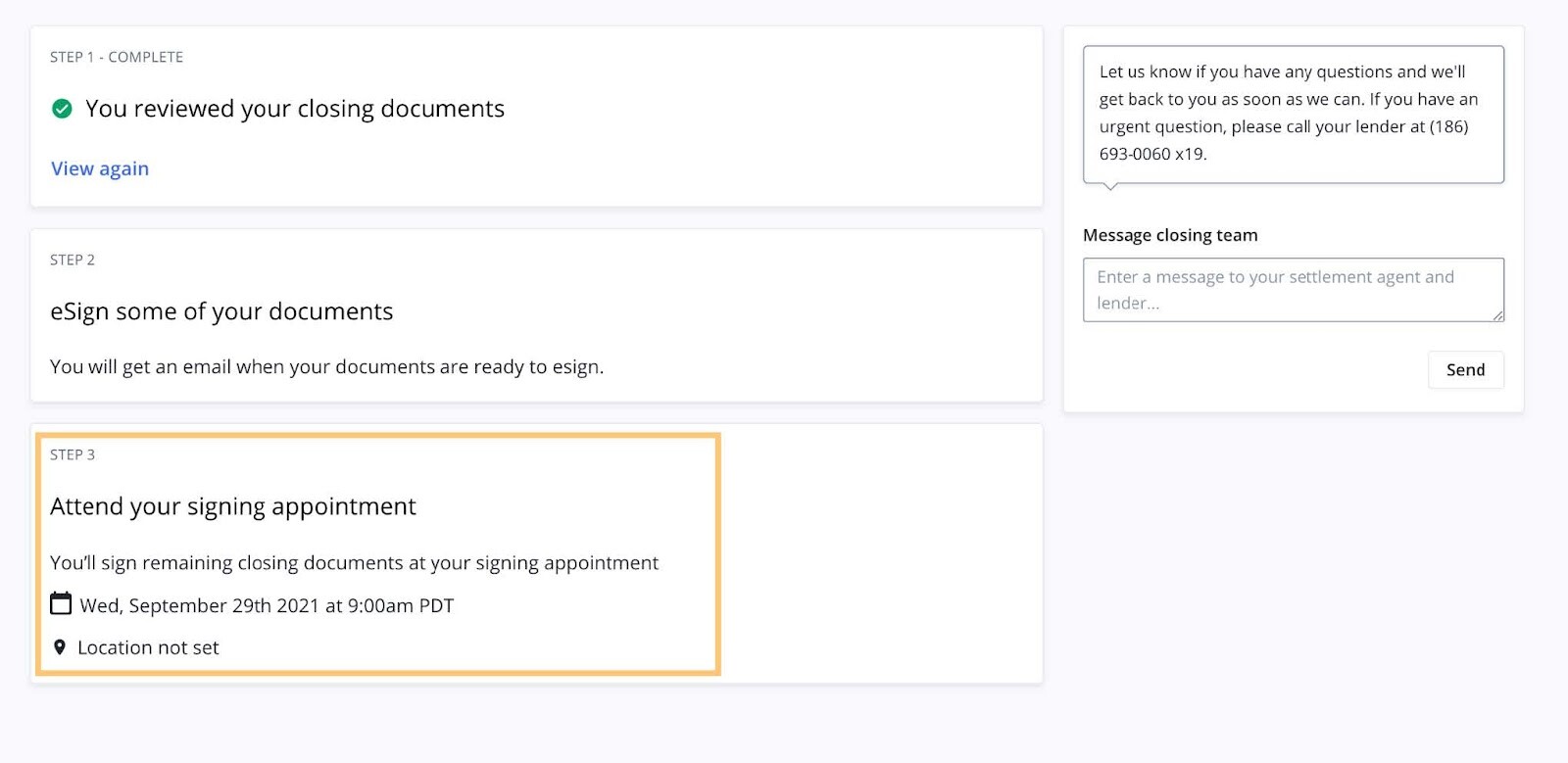This screenshot has width=1568, height=763.
Task: Click the "STEP 3" label
Action: pos(73,454)
